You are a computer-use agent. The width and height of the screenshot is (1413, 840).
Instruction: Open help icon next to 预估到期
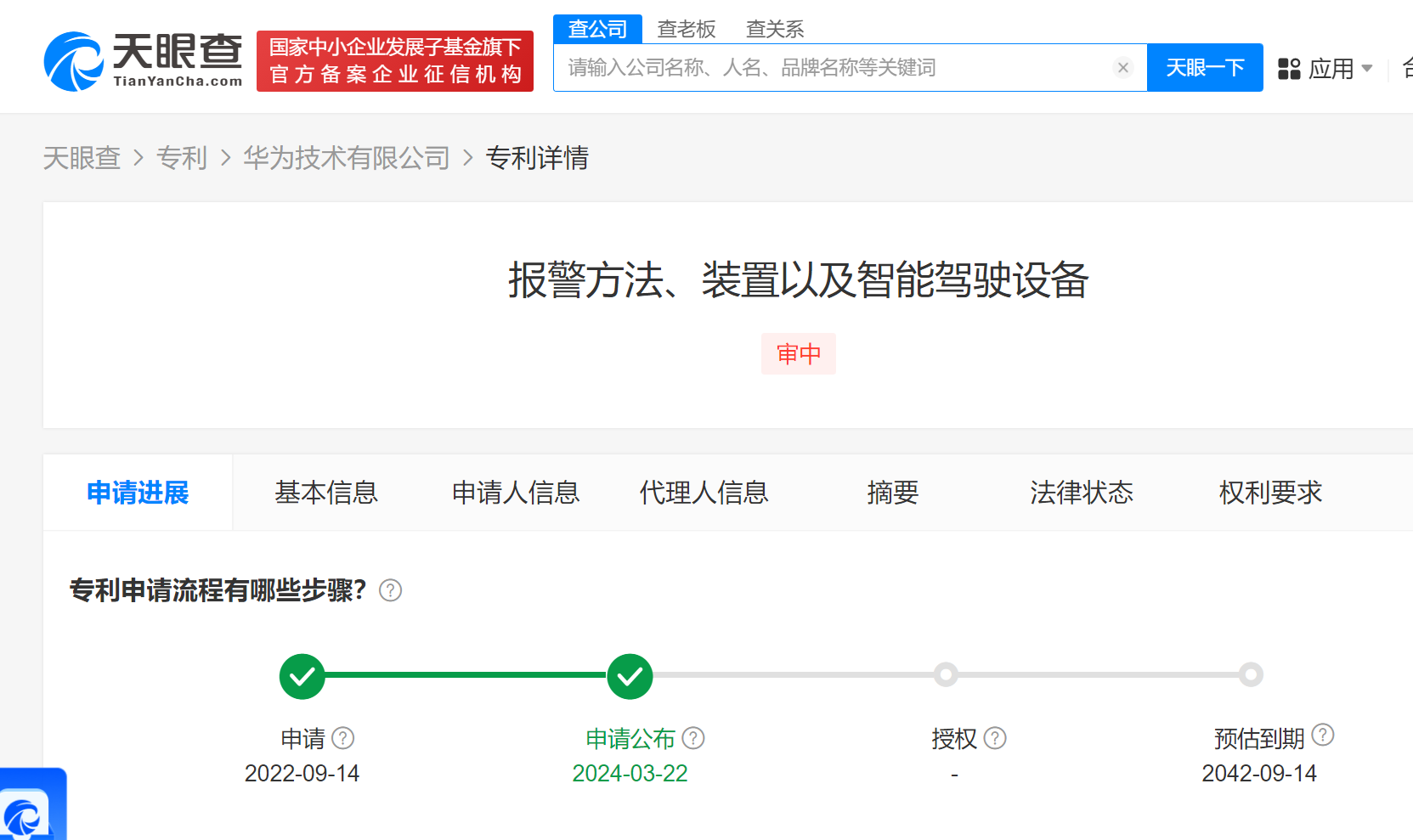tap(1323, 735)
